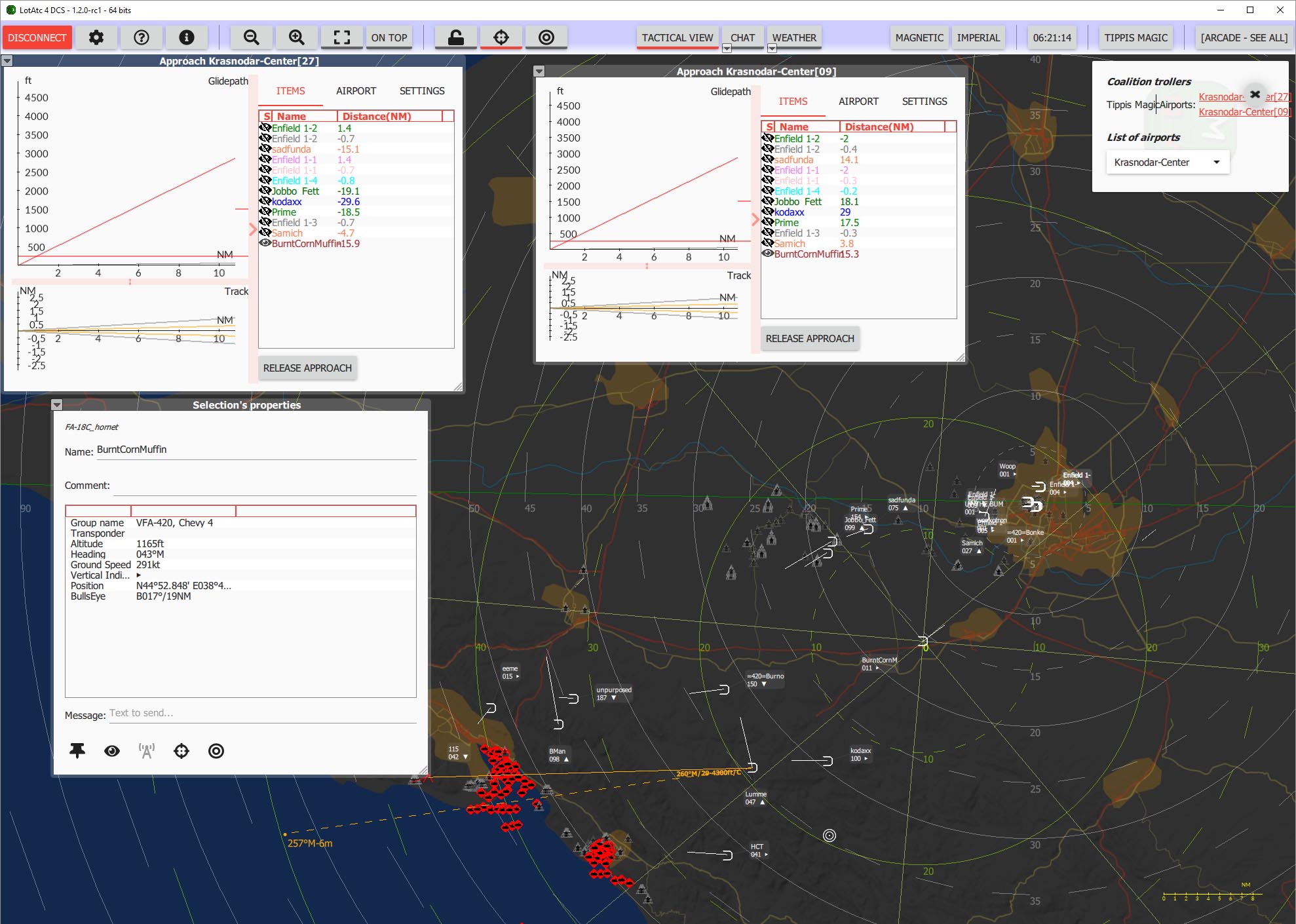Open the info icon in the toolbar
Screen dimensions: 1296x924
coord(187,37)
